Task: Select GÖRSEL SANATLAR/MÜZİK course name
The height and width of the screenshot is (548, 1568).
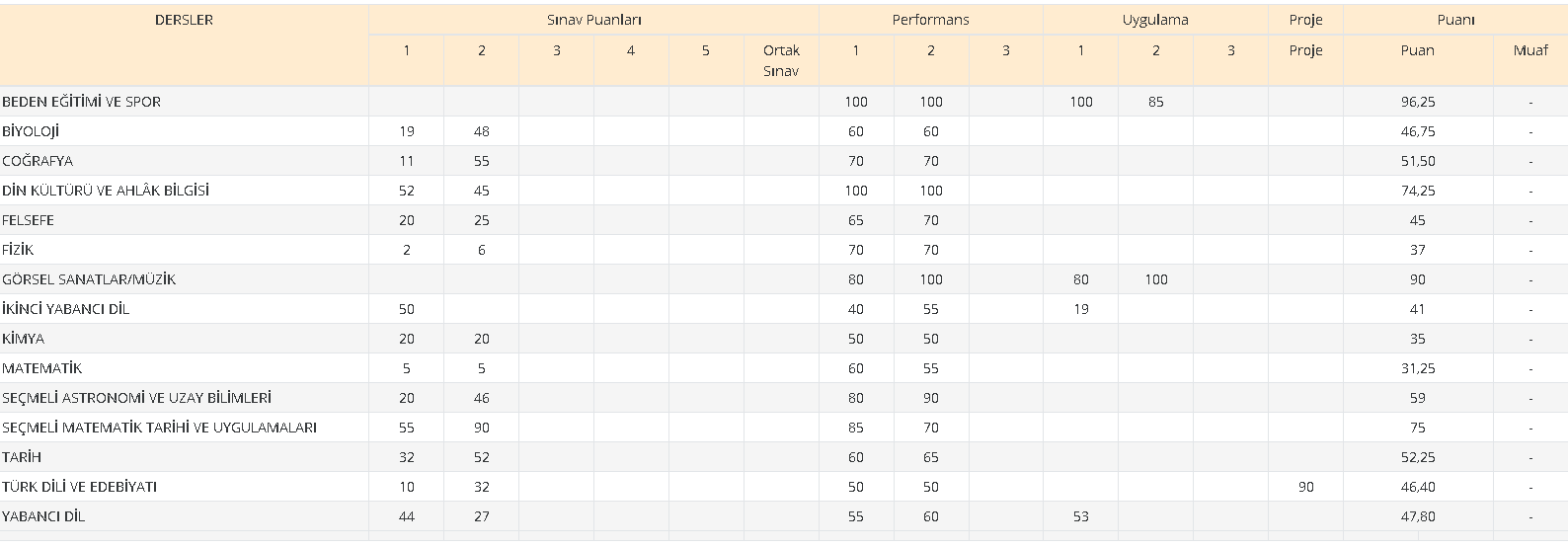Action: 89,279
